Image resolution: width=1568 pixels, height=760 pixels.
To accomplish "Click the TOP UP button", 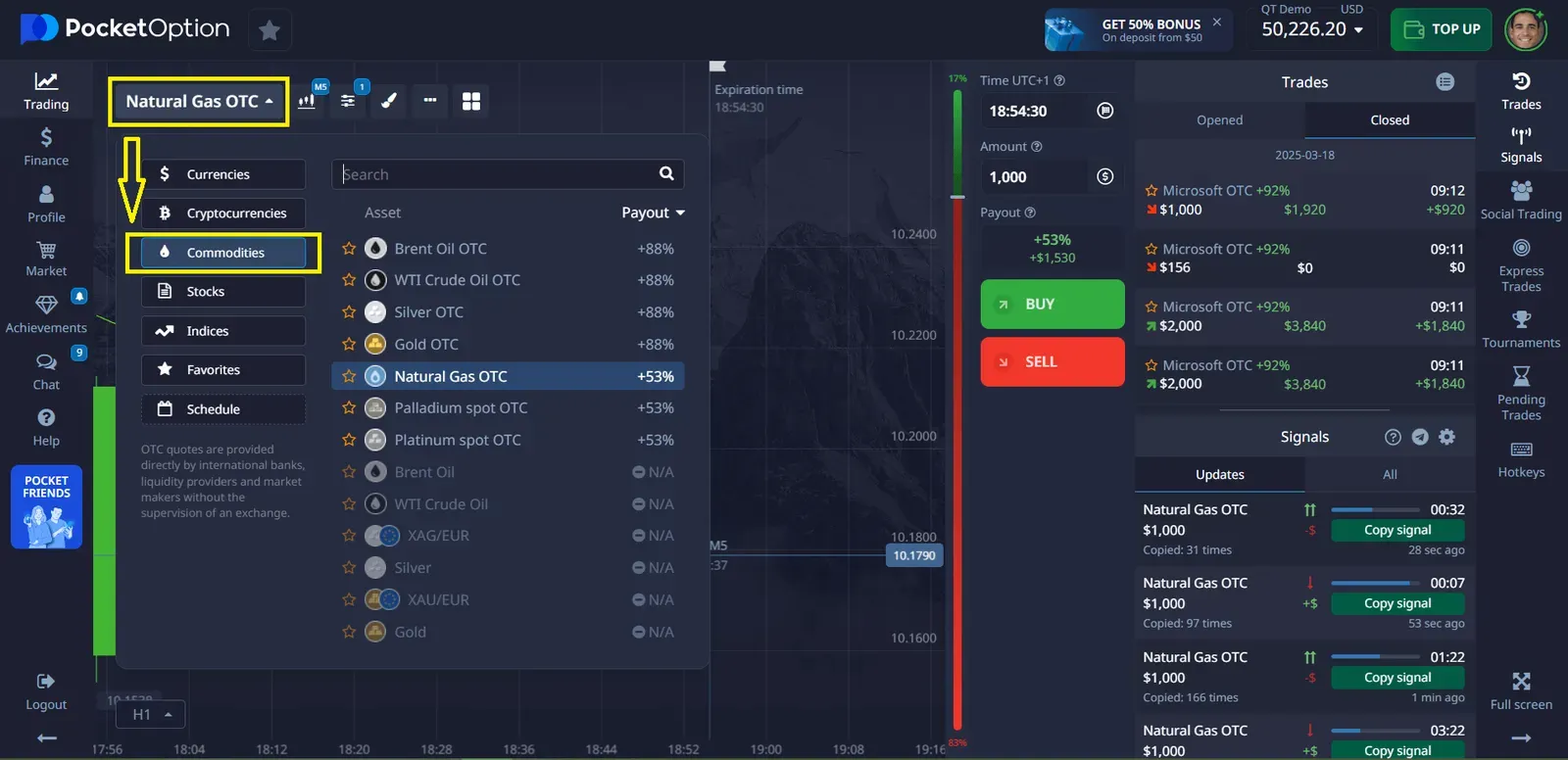I will pyautogui.click(x=1441, y=29).
